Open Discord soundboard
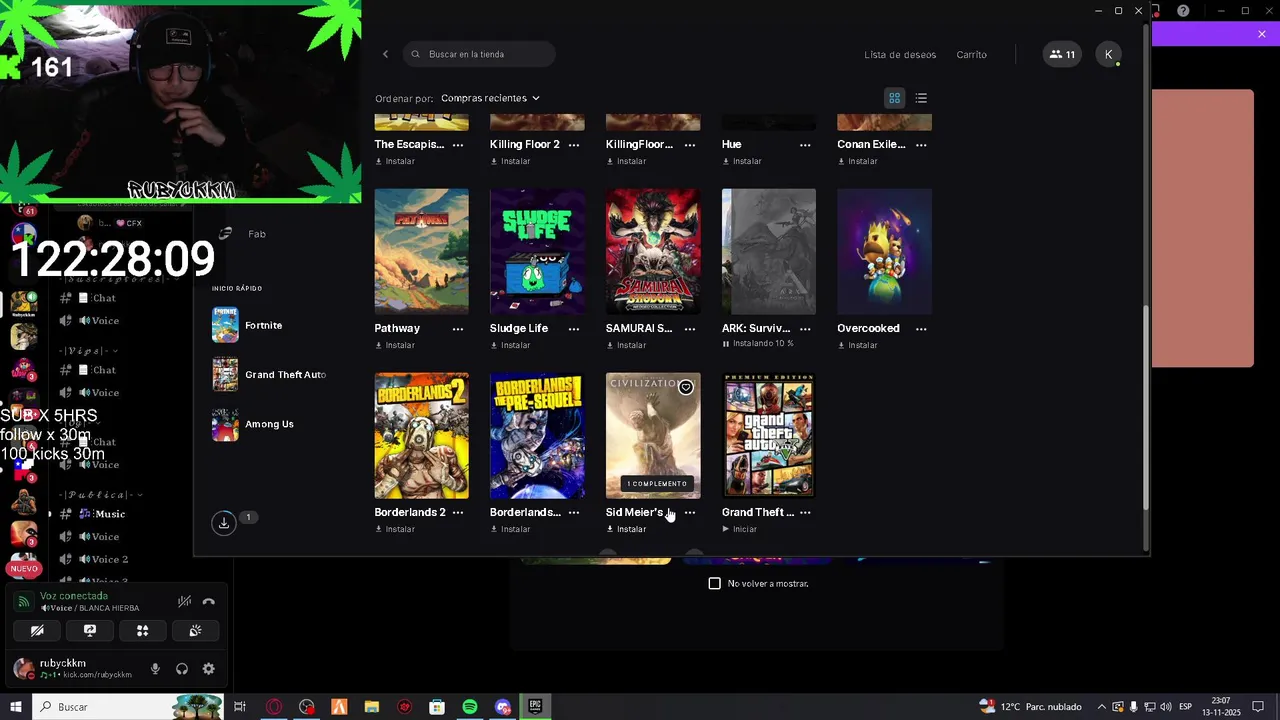This screenshot has width=1280, height=720. 195,631
